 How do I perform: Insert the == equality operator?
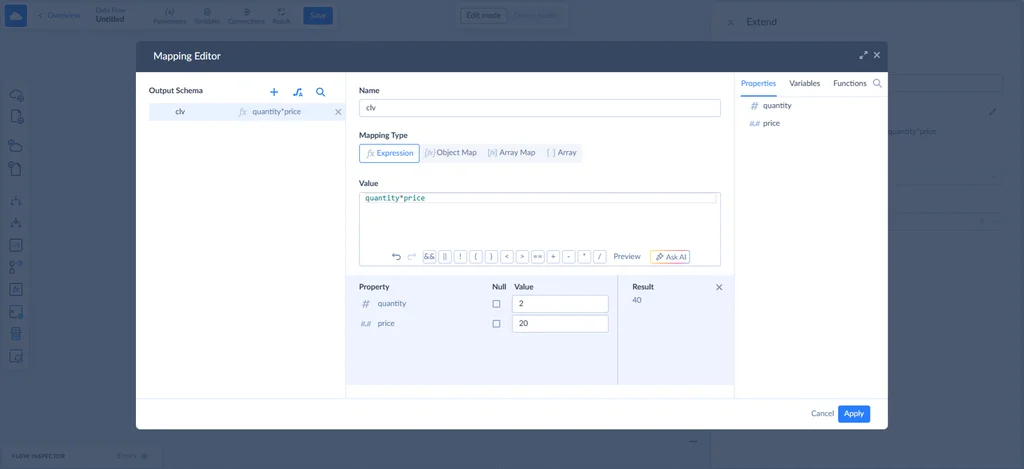[537, 257]
